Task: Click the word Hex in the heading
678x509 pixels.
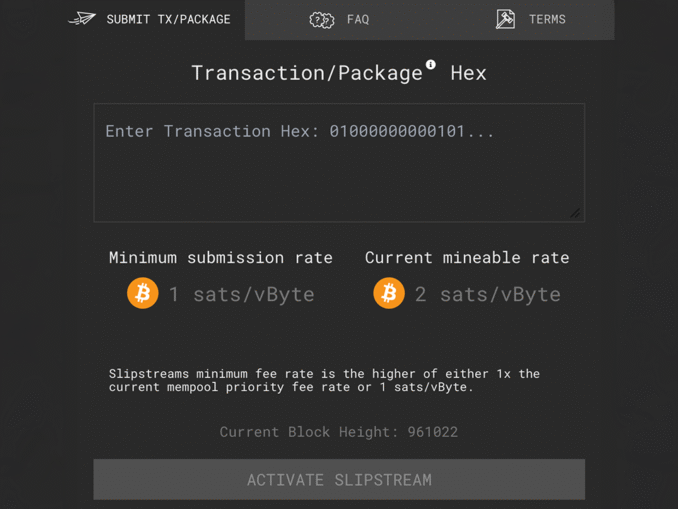Action: (x=468, y=73)
